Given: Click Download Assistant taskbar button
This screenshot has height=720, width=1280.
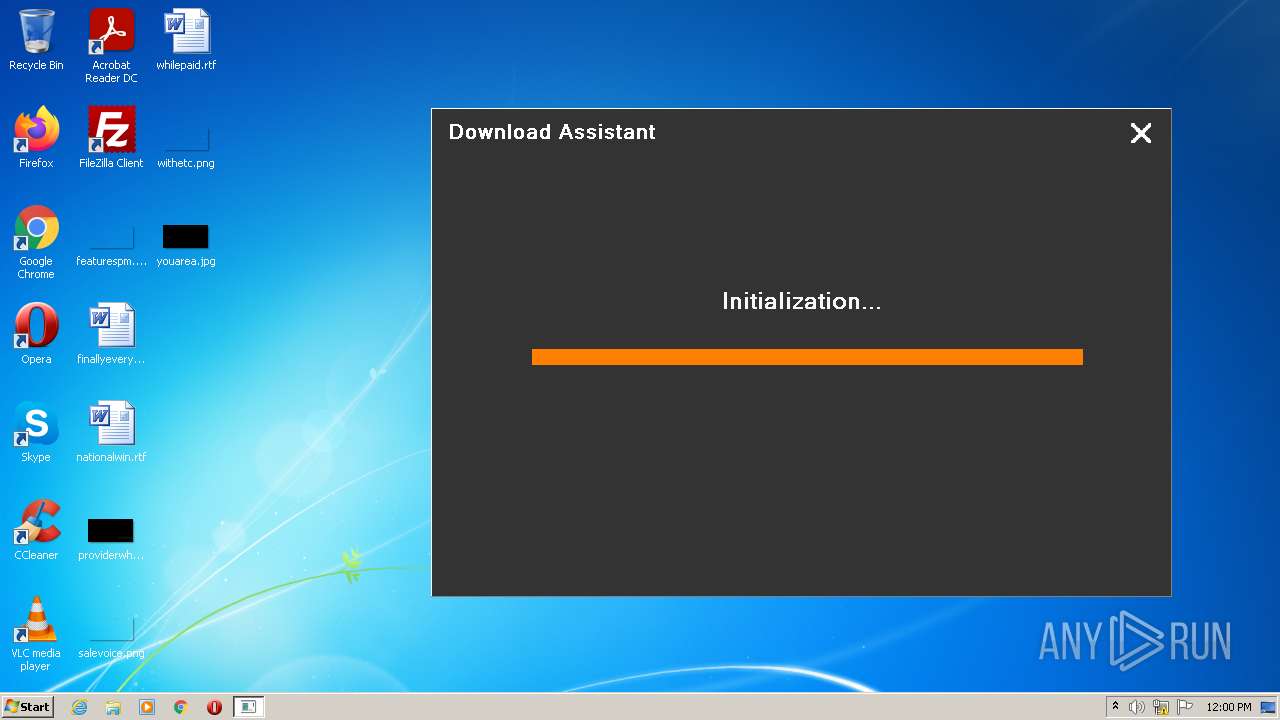Looking at the screenshot, I should (x=248, y=707).
